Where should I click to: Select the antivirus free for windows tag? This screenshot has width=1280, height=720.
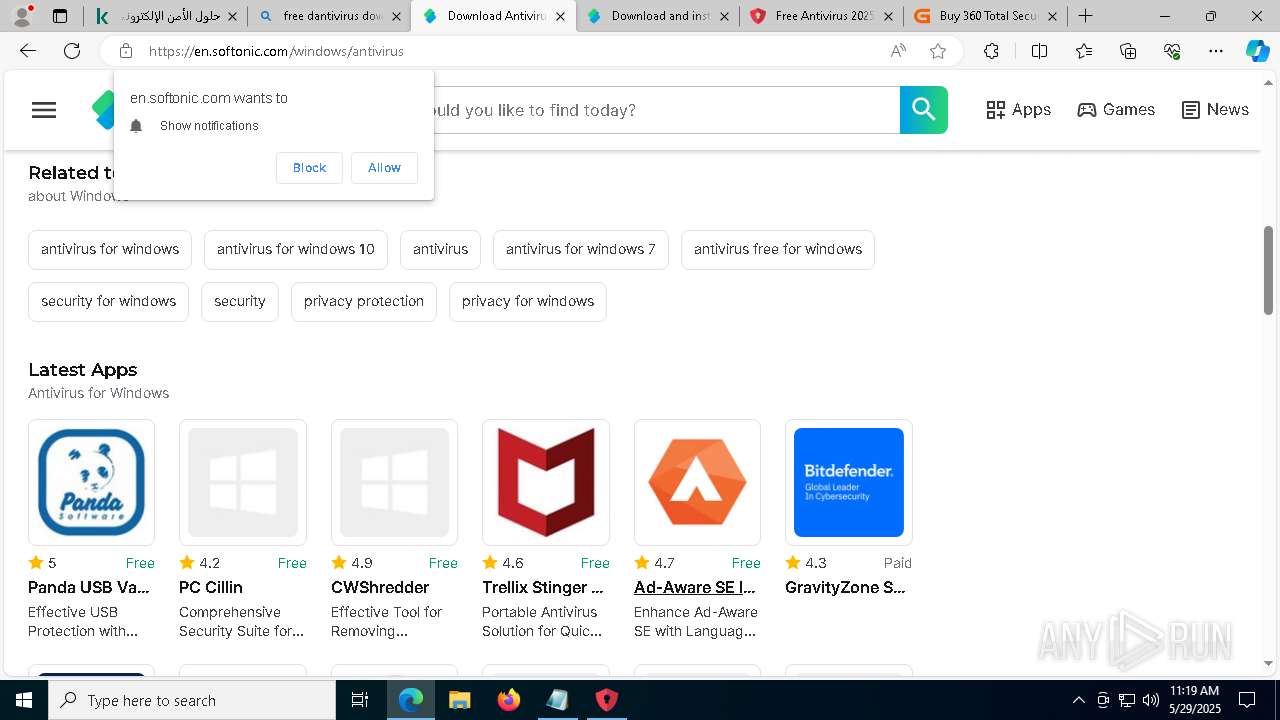click(778, 250)
